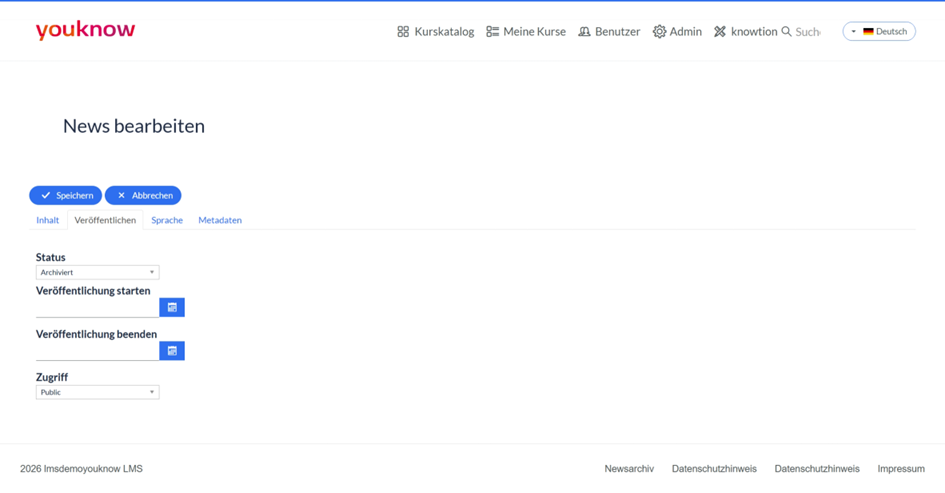The height and width of the screenshot is (493, 945).
Task: Click the knowtion tools icon
Action: tap(720, 31)
